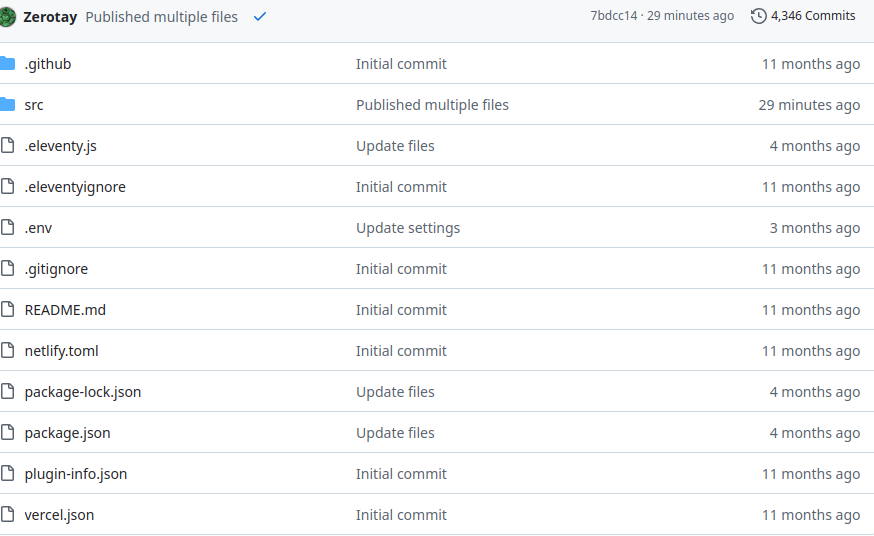Click the .env file icon
874x536 pixels.
[8, 228]
